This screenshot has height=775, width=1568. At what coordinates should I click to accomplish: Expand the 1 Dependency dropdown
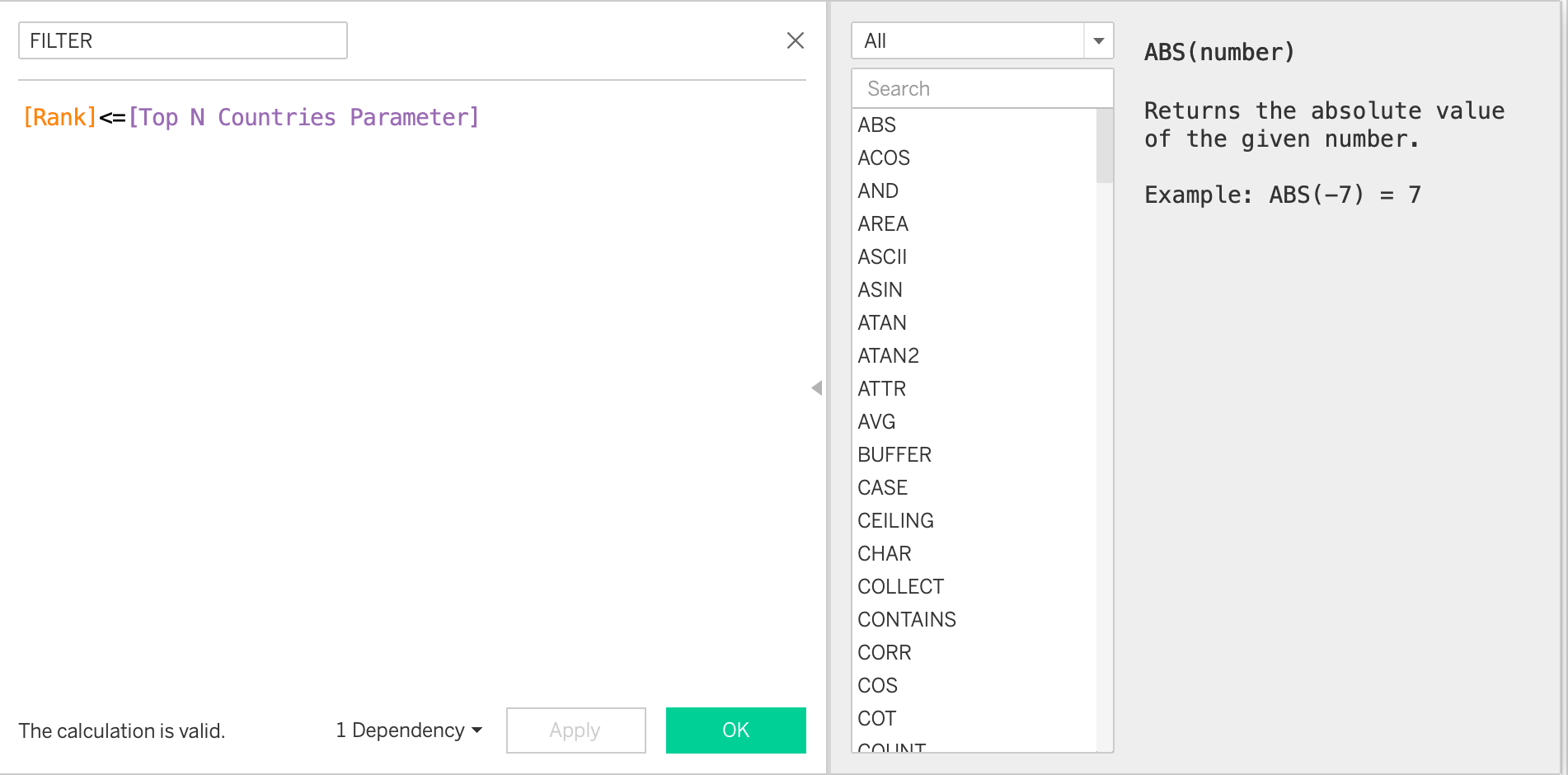click(409, 730)
